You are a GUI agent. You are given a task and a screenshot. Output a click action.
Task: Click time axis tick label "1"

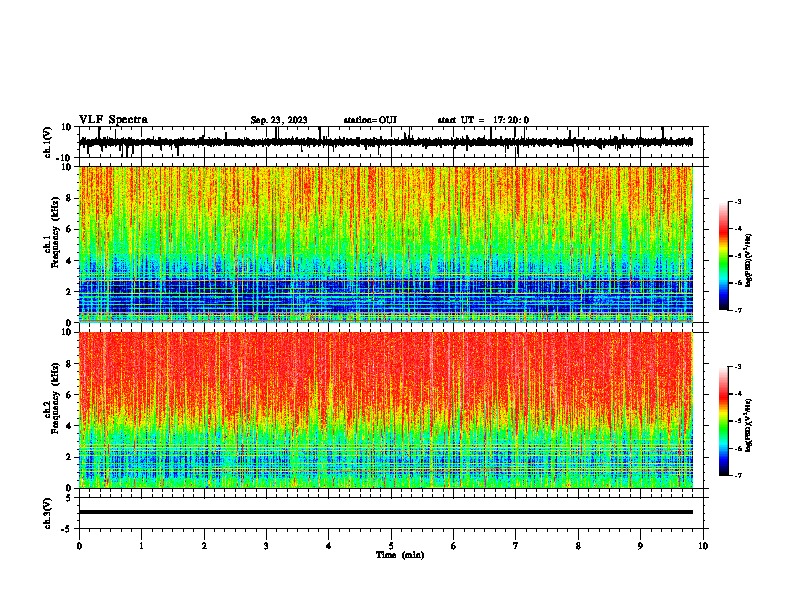point(141,546)
